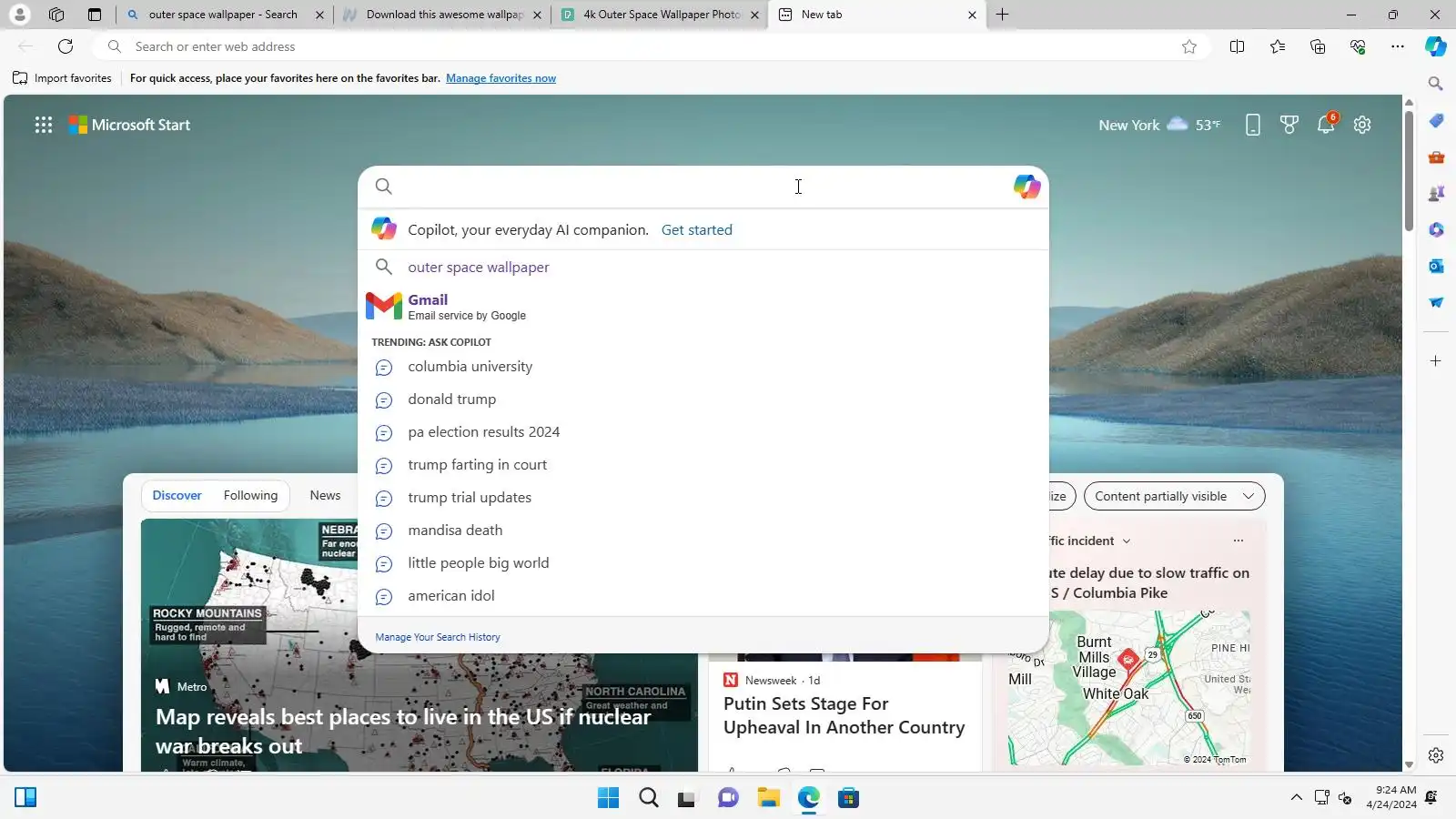This screenshot has width=1456, height=819.
Task: Open the Favorites list icon
Action: 1278,46
